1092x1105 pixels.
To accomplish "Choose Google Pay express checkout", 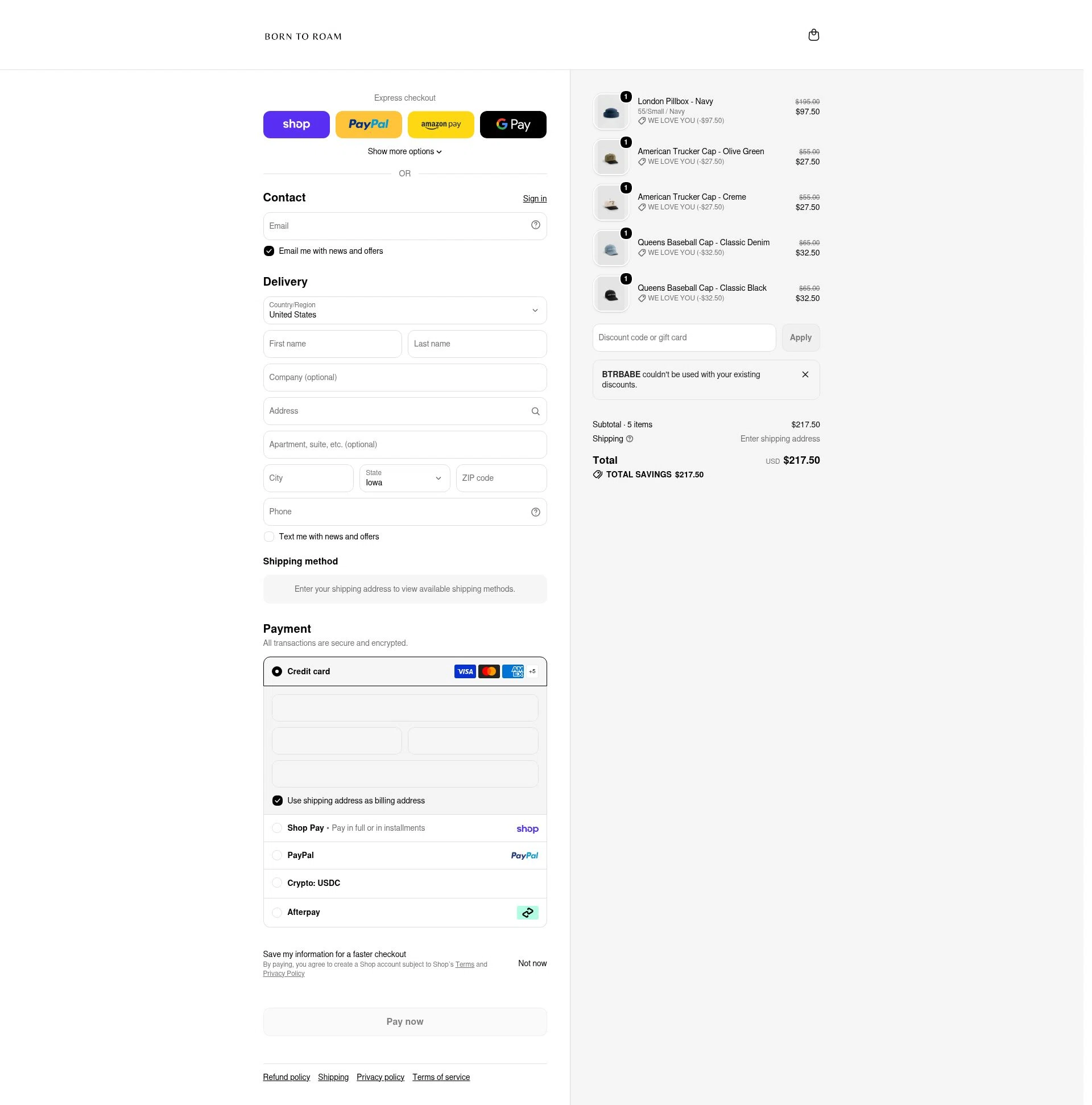I will tap(513, 125).
